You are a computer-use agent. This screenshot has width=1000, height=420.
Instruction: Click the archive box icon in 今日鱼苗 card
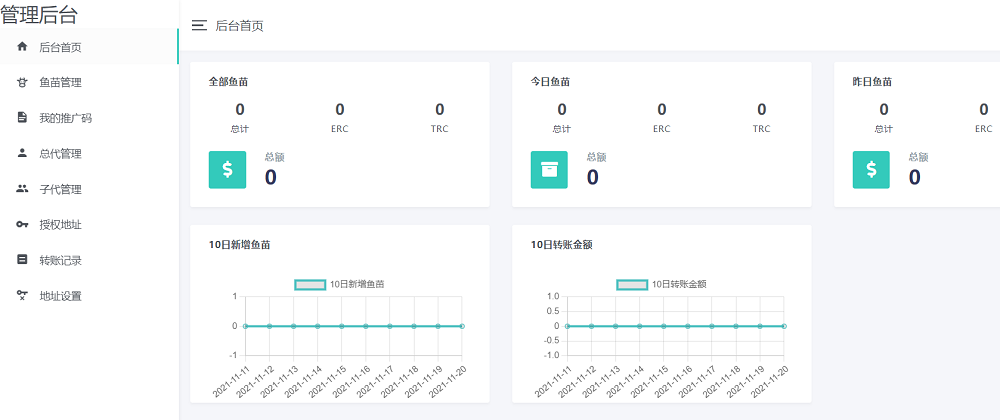pyautogui.click(x=549, y=170)
